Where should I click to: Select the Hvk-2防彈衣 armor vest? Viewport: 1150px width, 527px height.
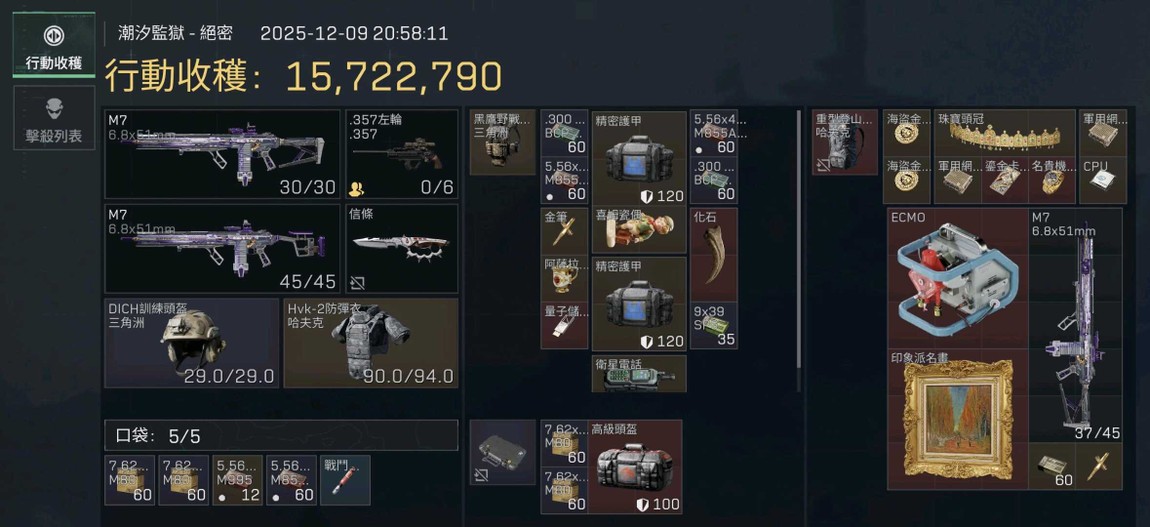click(371, 342)
